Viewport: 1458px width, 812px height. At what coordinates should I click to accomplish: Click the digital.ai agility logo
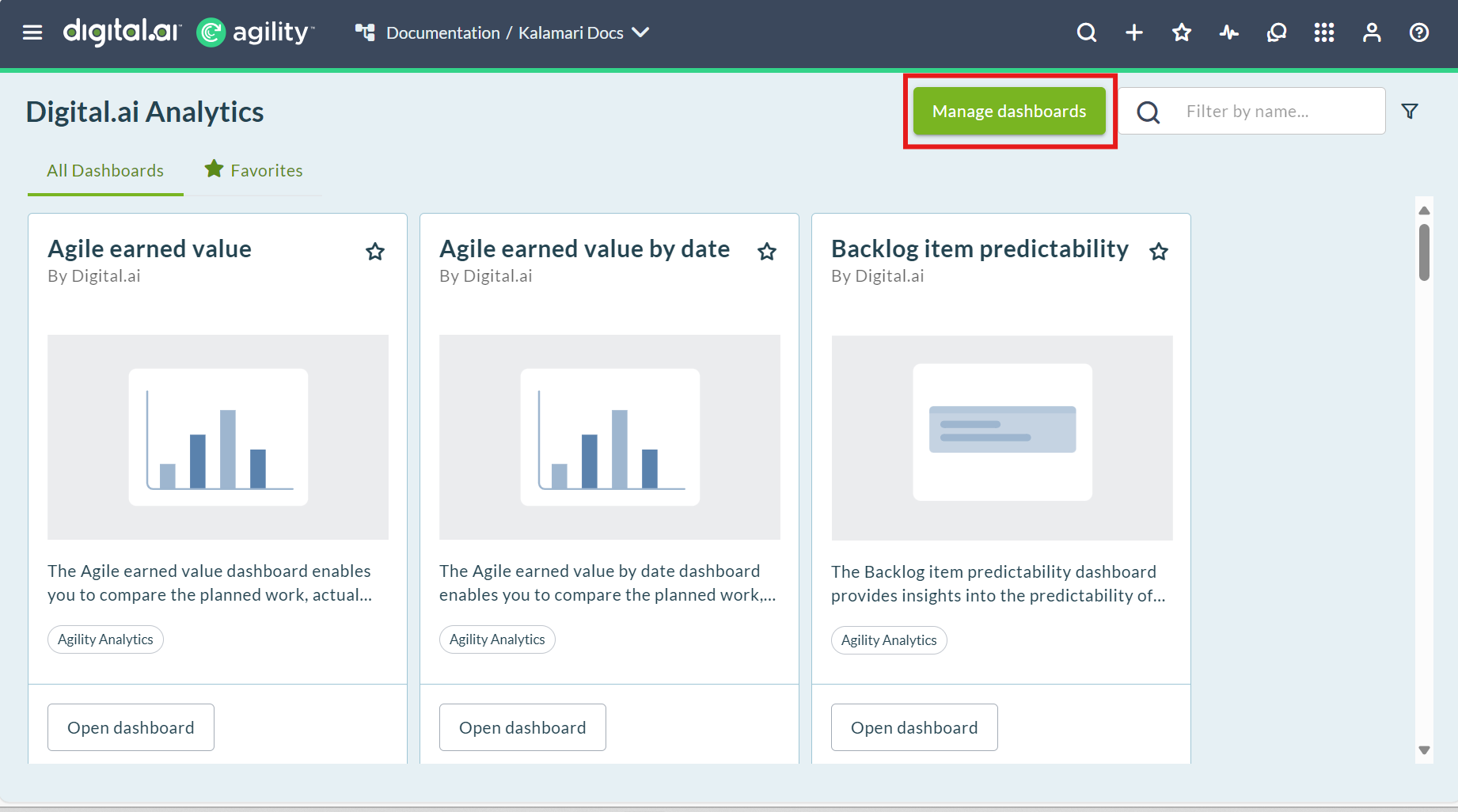(188, 32)
